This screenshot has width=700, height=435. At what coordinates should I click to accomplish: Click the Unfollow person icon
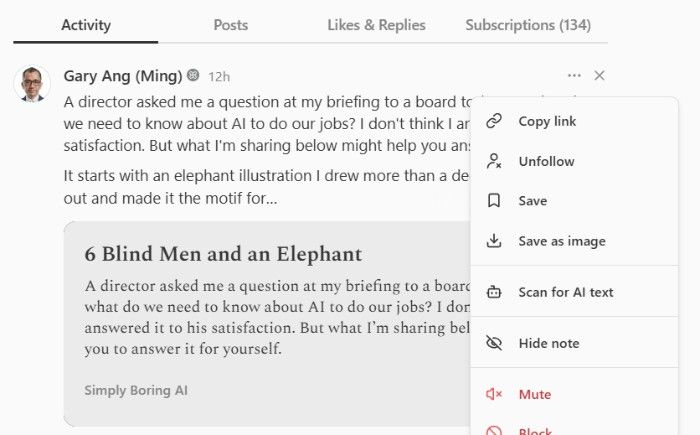tap(494, 161)
